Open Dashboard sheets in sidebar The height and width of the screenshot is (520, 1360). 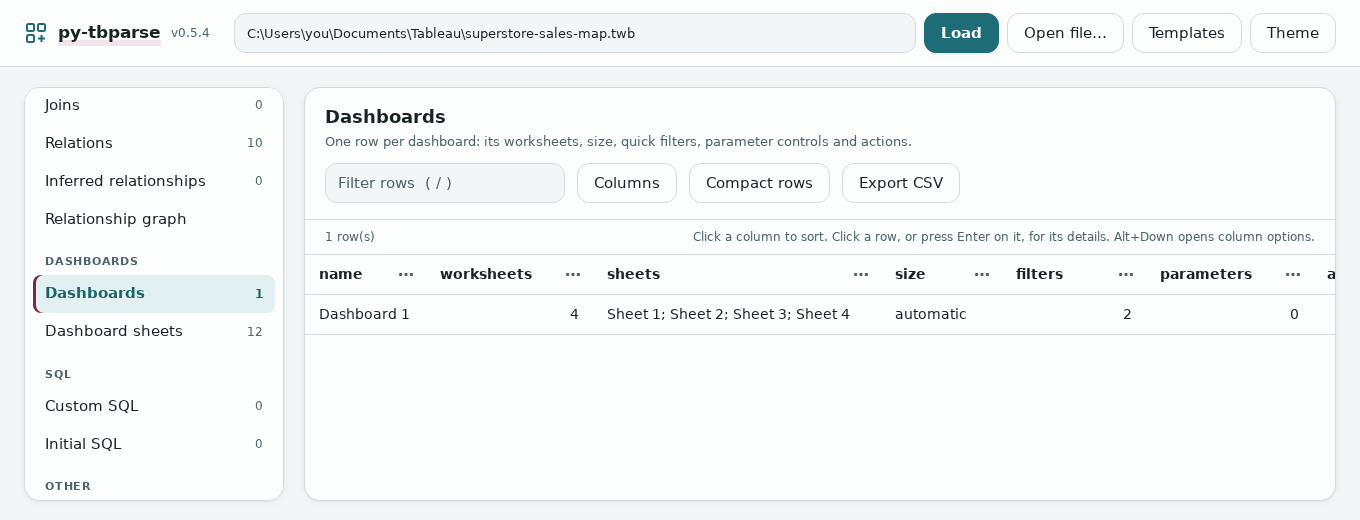(x=154, y=331)
